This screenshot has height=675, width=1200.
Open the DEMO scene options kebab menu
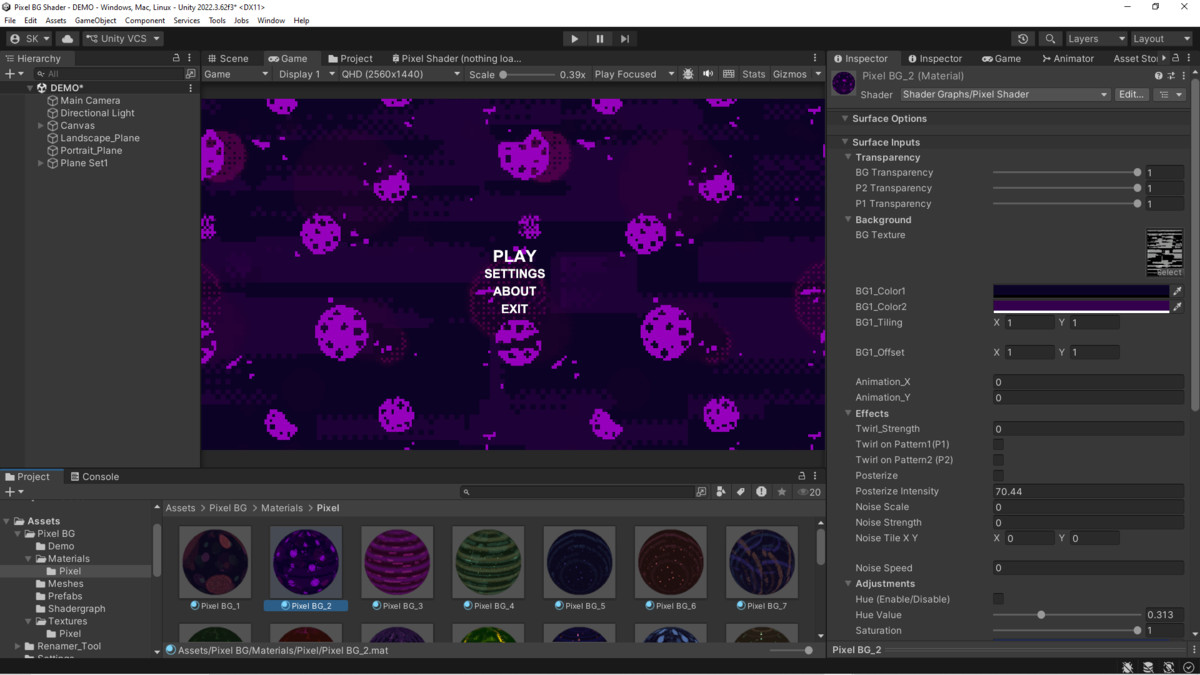(x=190, y=88)
